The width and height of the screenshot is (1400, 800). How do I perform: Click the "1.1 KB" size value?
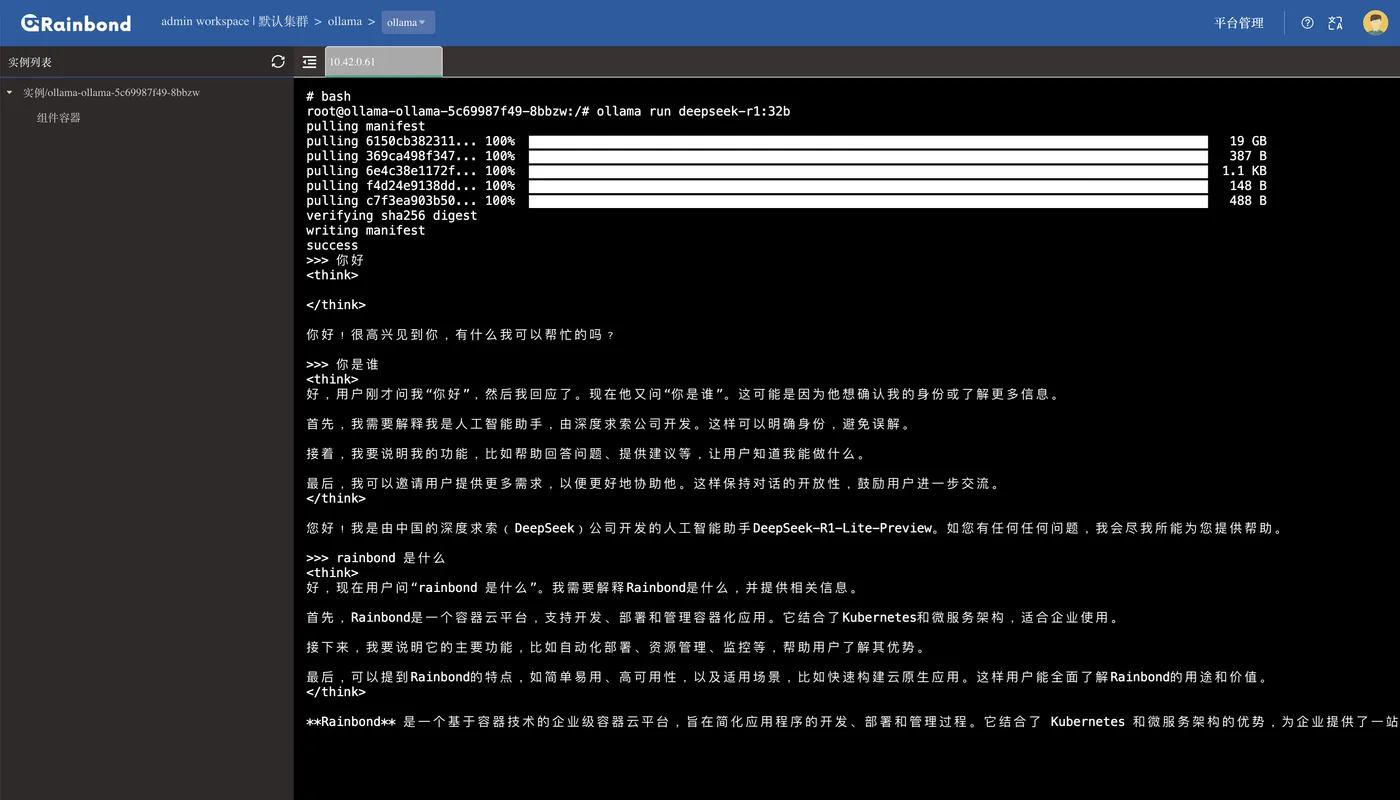click(x=1244, y=171)
